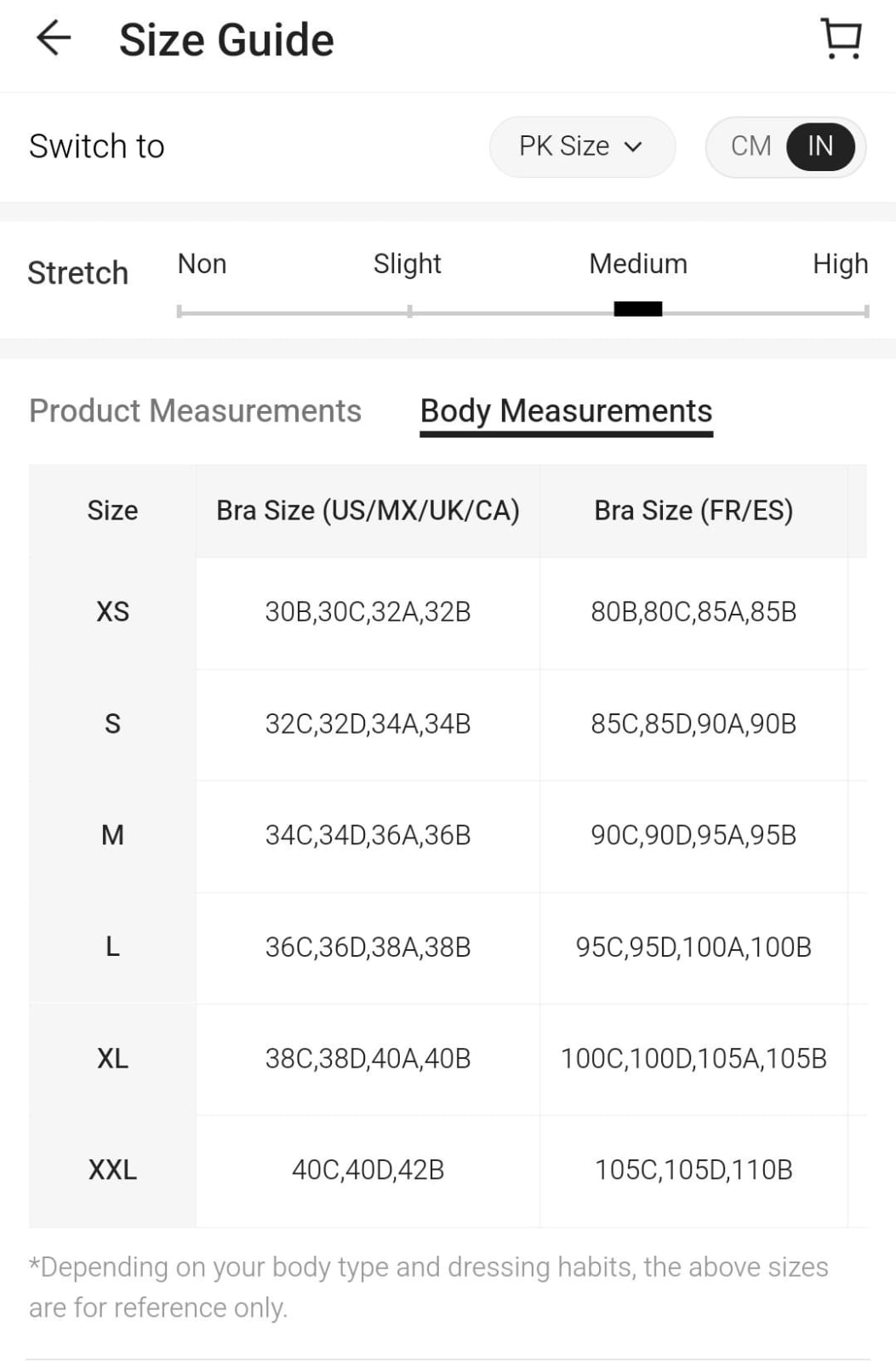Switch units to CM
Screen dimensions: 896x1362
pos(750,146)
